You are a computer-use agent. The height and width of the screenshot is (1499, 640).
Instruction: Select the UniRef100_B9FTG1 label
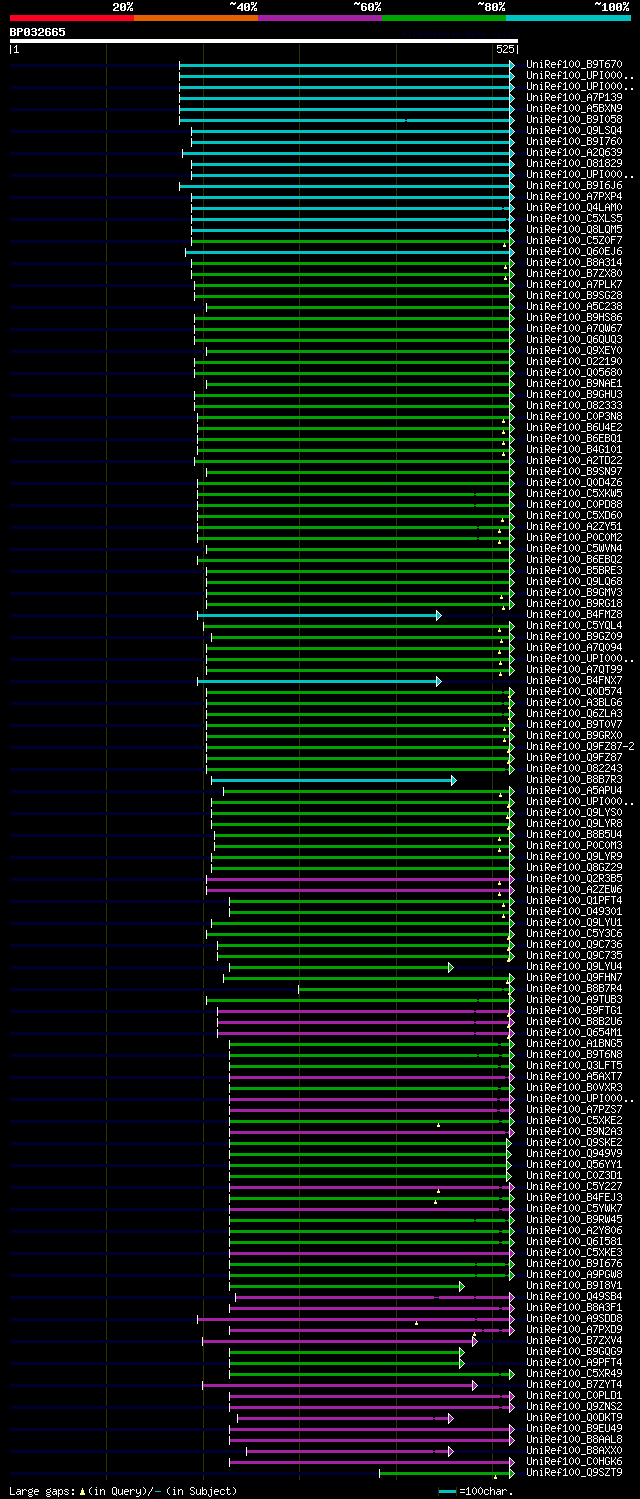pos(575,1011)
